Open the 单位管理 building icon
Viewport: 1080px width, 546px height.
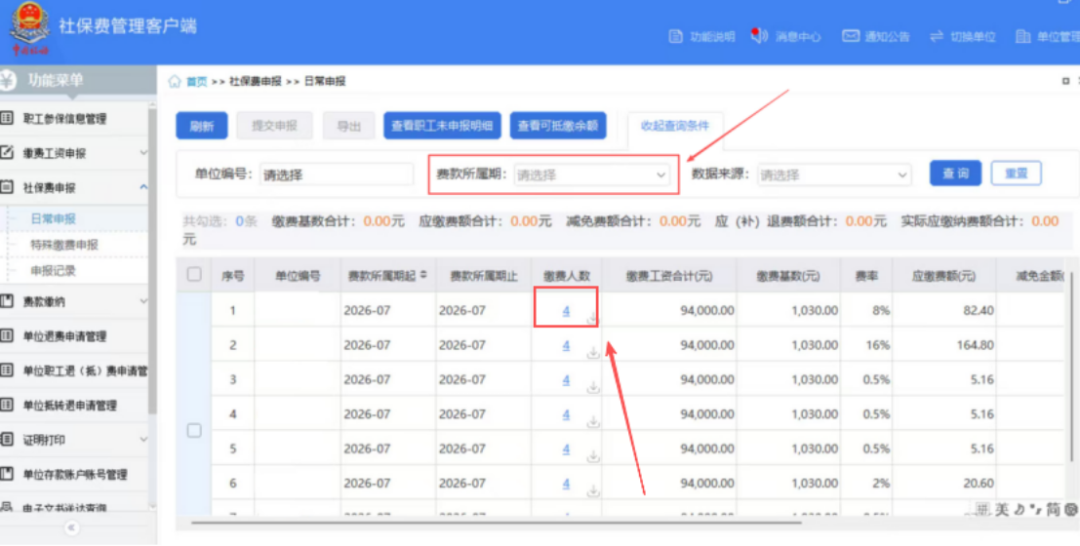tap(1023, 36)
